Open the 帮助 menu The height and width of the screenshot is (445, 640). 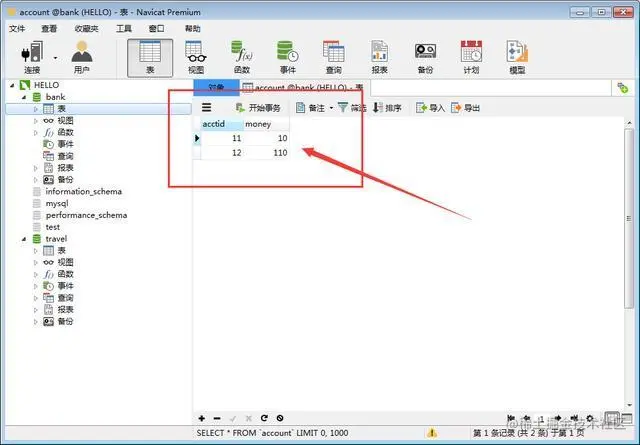193,29
